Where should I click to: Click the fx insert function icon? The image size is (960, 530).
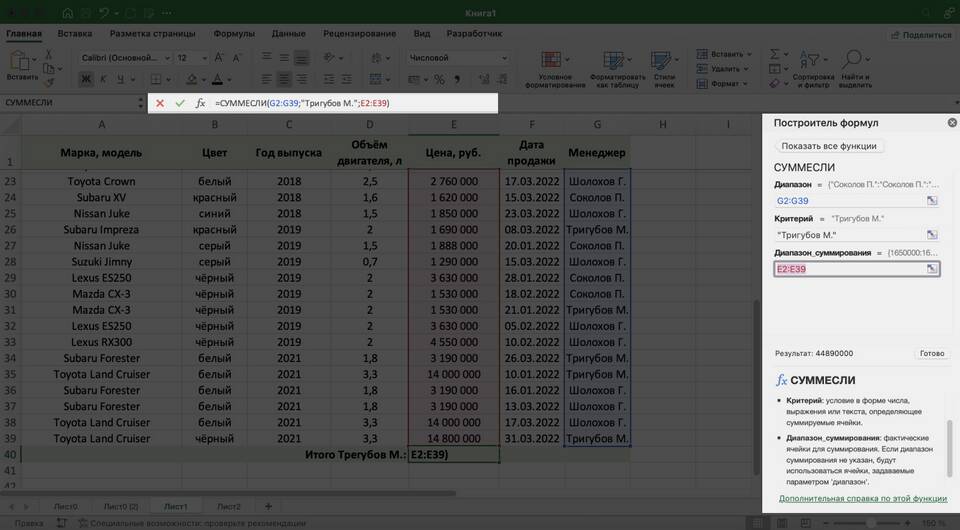pos(200,103)
